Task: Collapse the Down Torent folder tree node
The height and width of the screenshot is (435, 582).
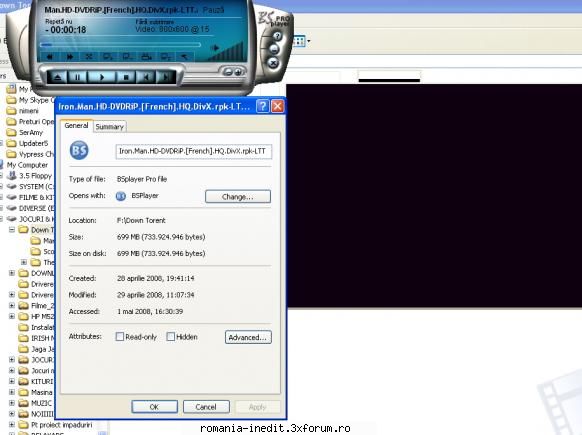Action: click(12, 230)
